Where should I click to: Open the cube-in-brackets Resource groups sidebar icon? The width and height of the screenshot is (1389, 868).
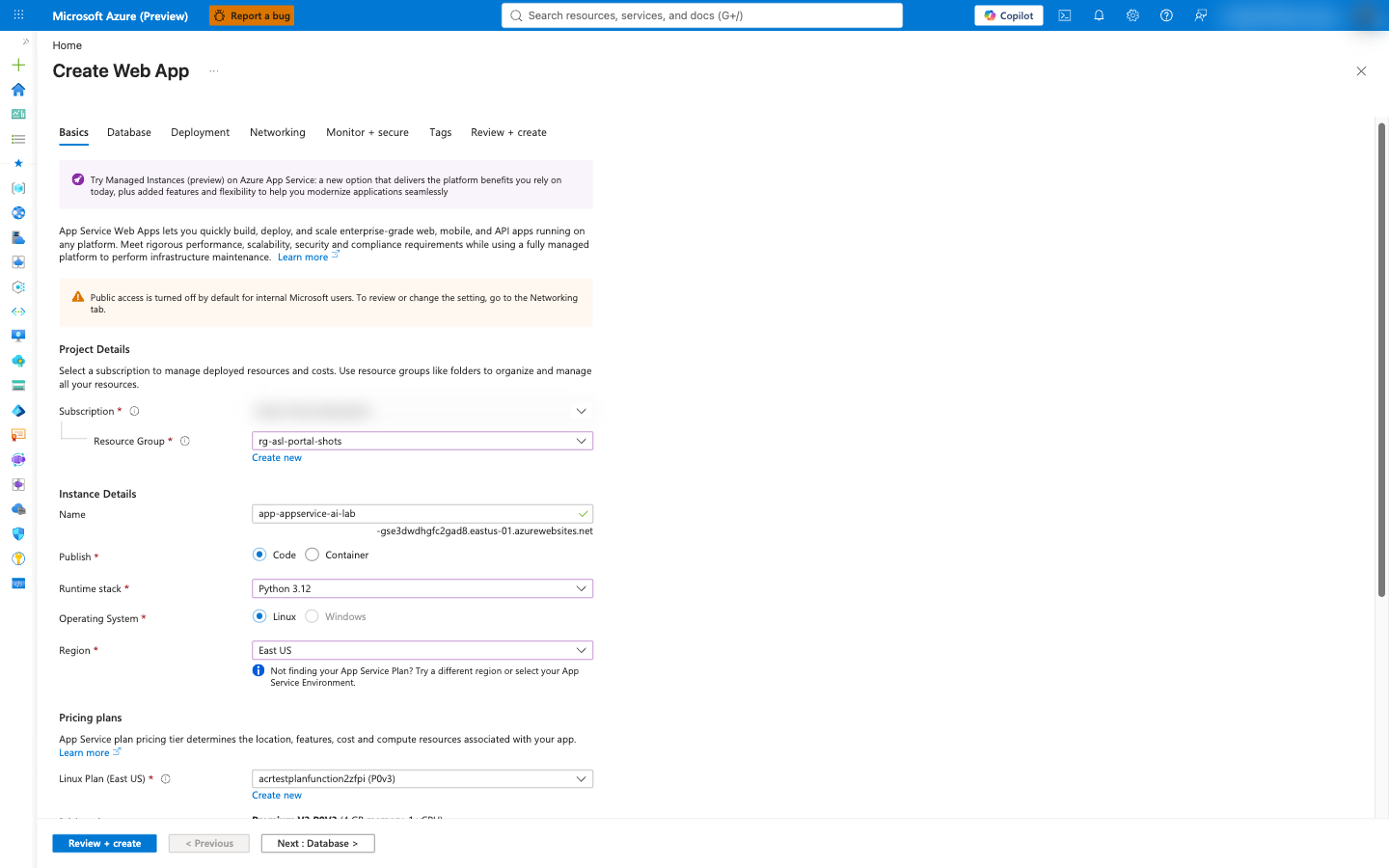[18, 188]
